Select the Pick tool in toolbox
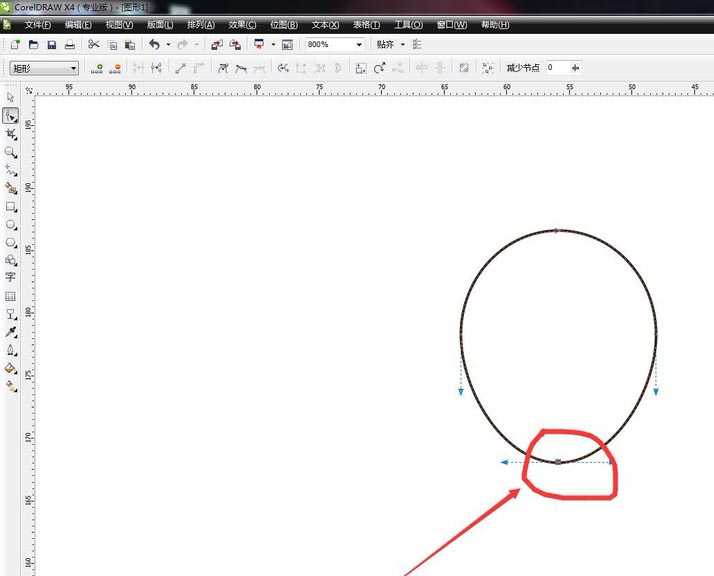This screenshot has height=576, width=714. pos(10,97)
